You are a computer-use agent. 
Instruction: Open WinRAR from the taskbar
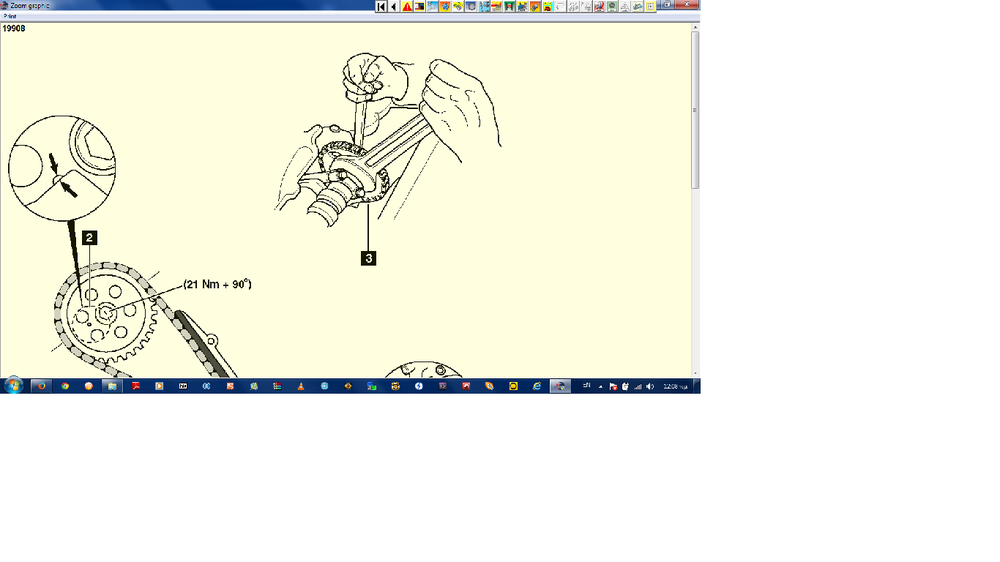pyautogui.click(x=277, y=386)
